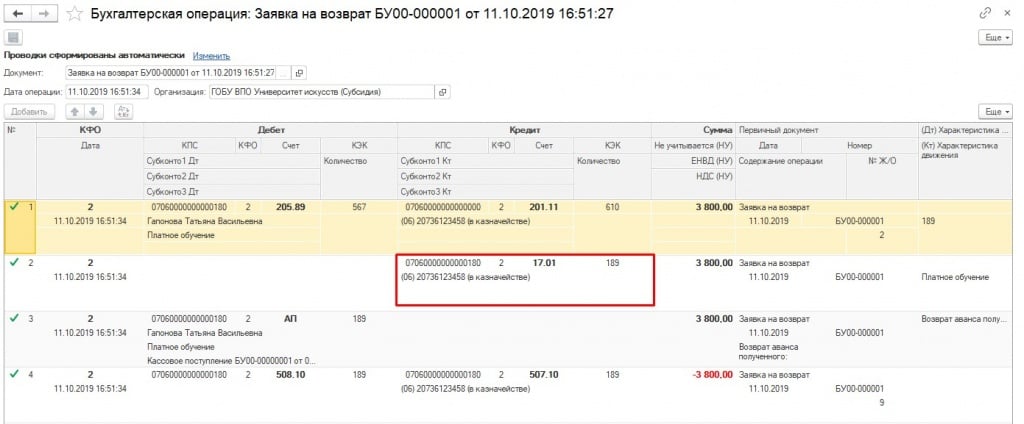Click the green checkmark in row 2
The height and width of the screenshot is (424, 1024).
tap(14, 263)
